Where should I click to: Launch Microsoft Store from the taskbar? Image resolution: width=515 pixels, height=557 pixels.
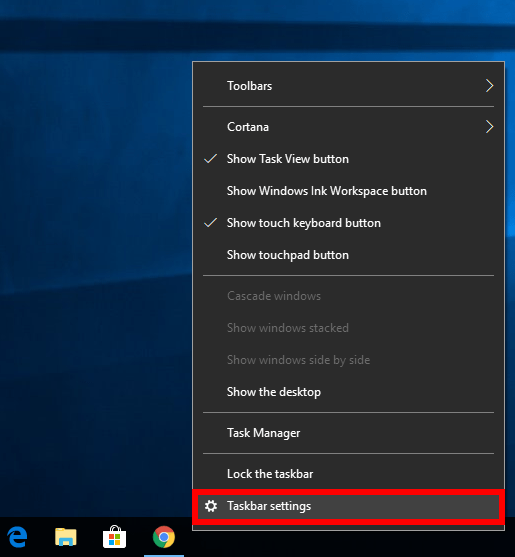coord(114,537)
